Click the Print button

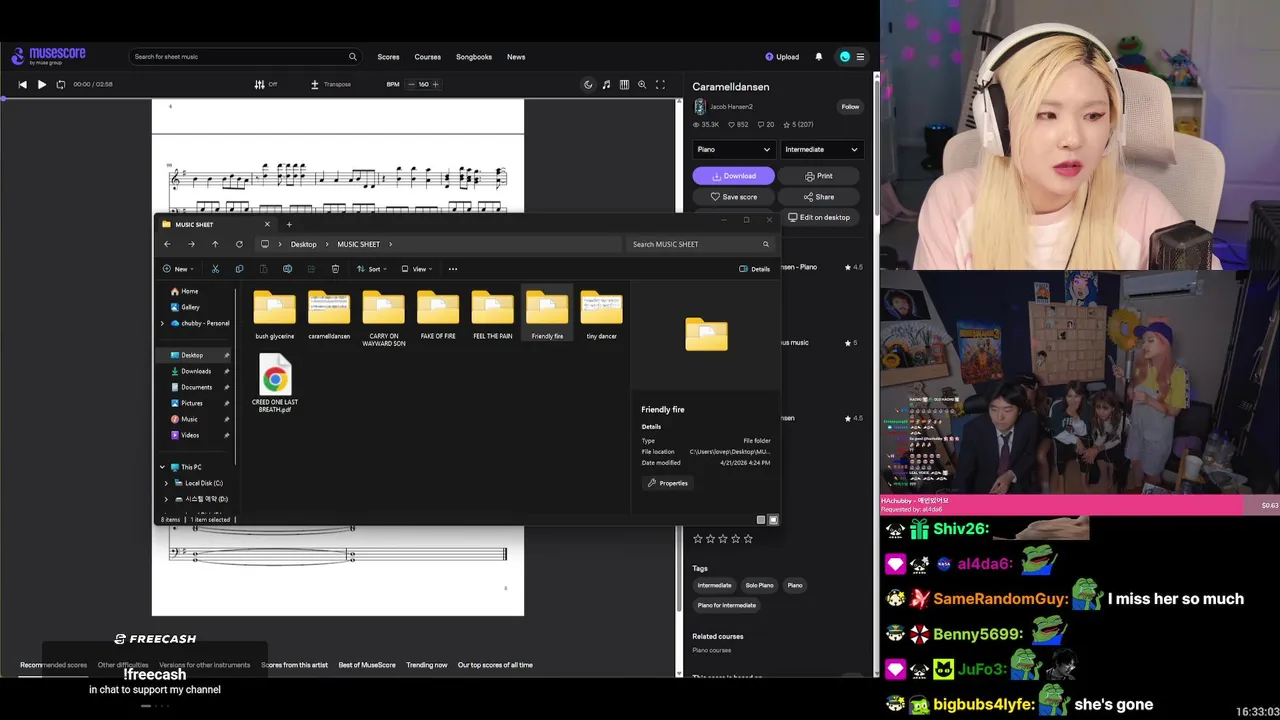tap(819, 176)
